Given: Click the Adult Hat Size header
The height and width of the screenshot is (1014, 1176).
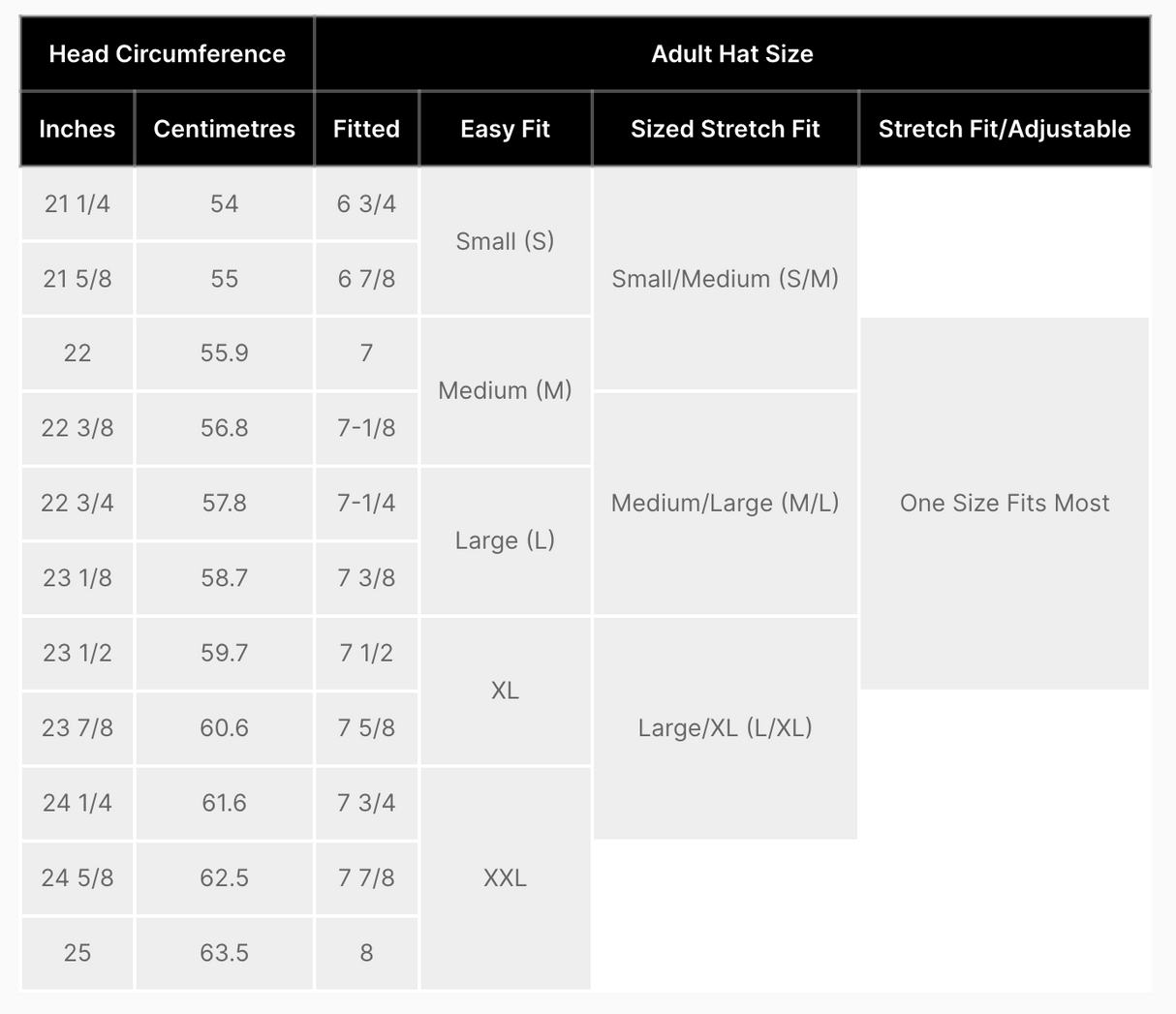Looking at the screenshot, I should tap(731, 54).
